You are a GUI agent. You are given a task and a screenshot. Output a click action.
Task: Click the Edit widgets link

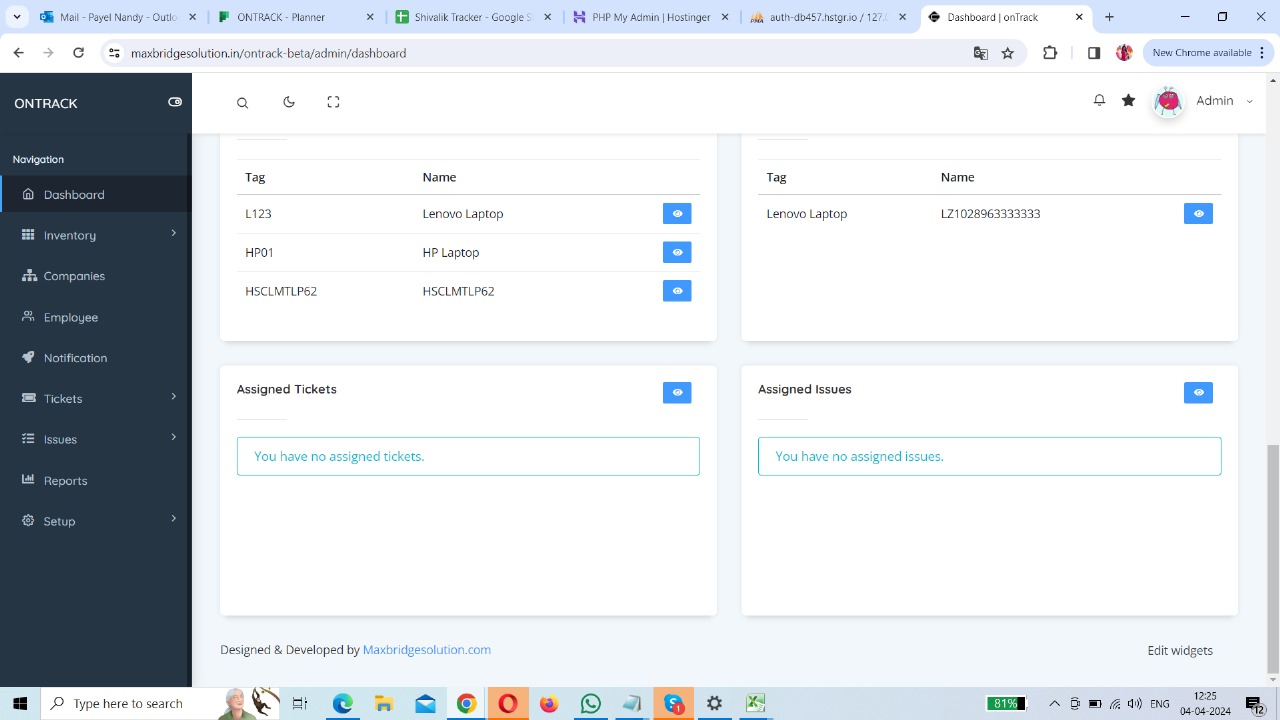pos(1180,651)
